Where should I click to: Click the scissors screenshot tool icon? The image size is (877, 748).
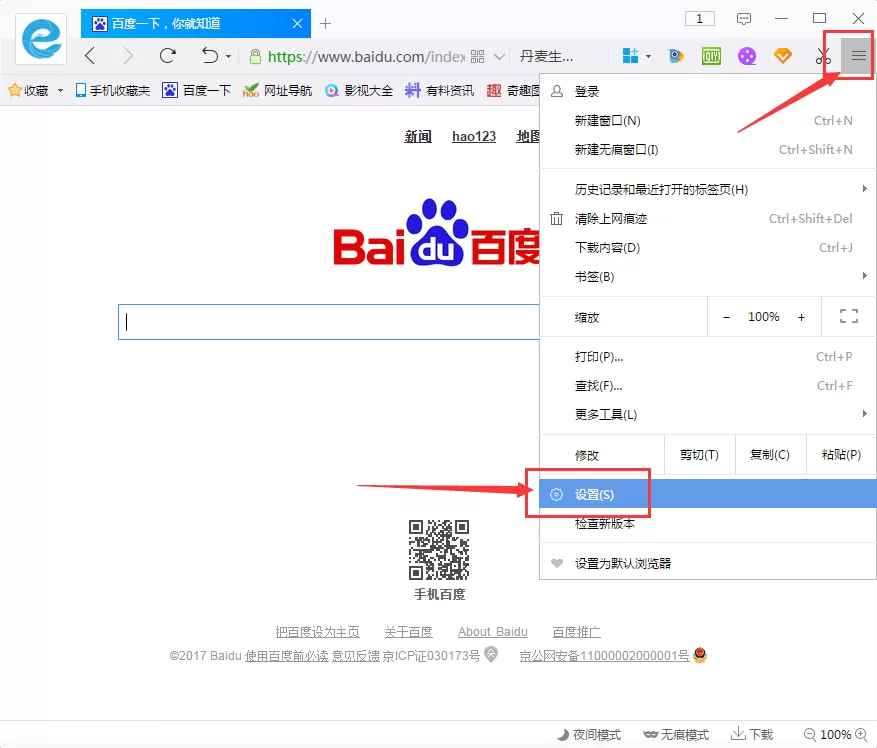coord(822,56)
